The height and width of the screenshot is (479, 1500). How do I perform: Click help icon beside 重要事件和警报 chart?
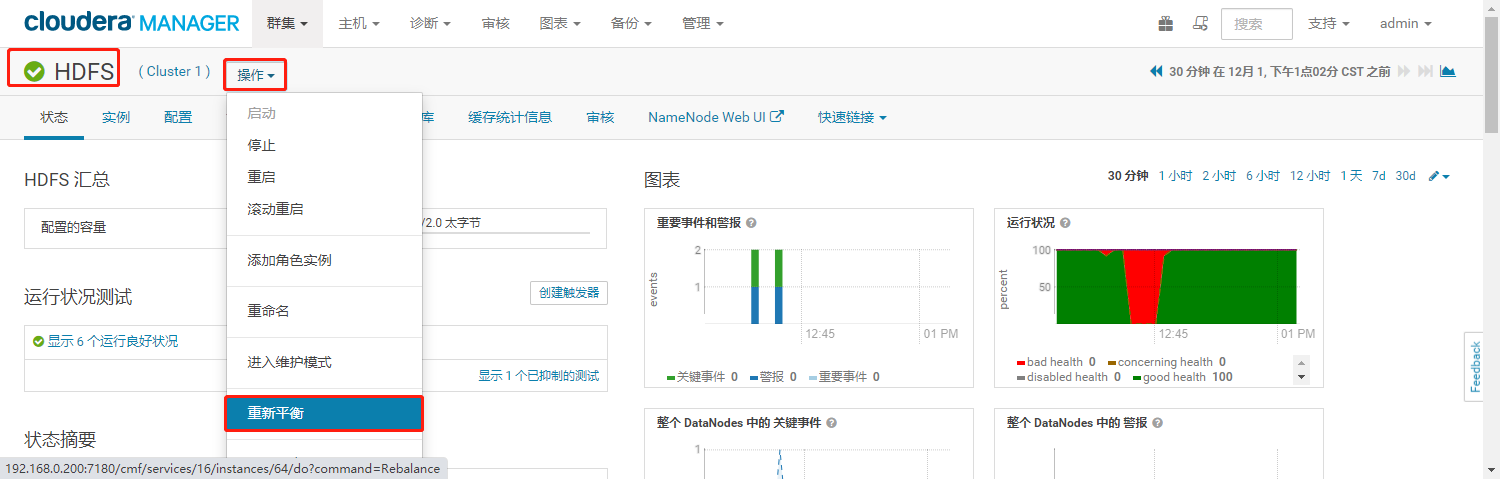click(751, 223)
